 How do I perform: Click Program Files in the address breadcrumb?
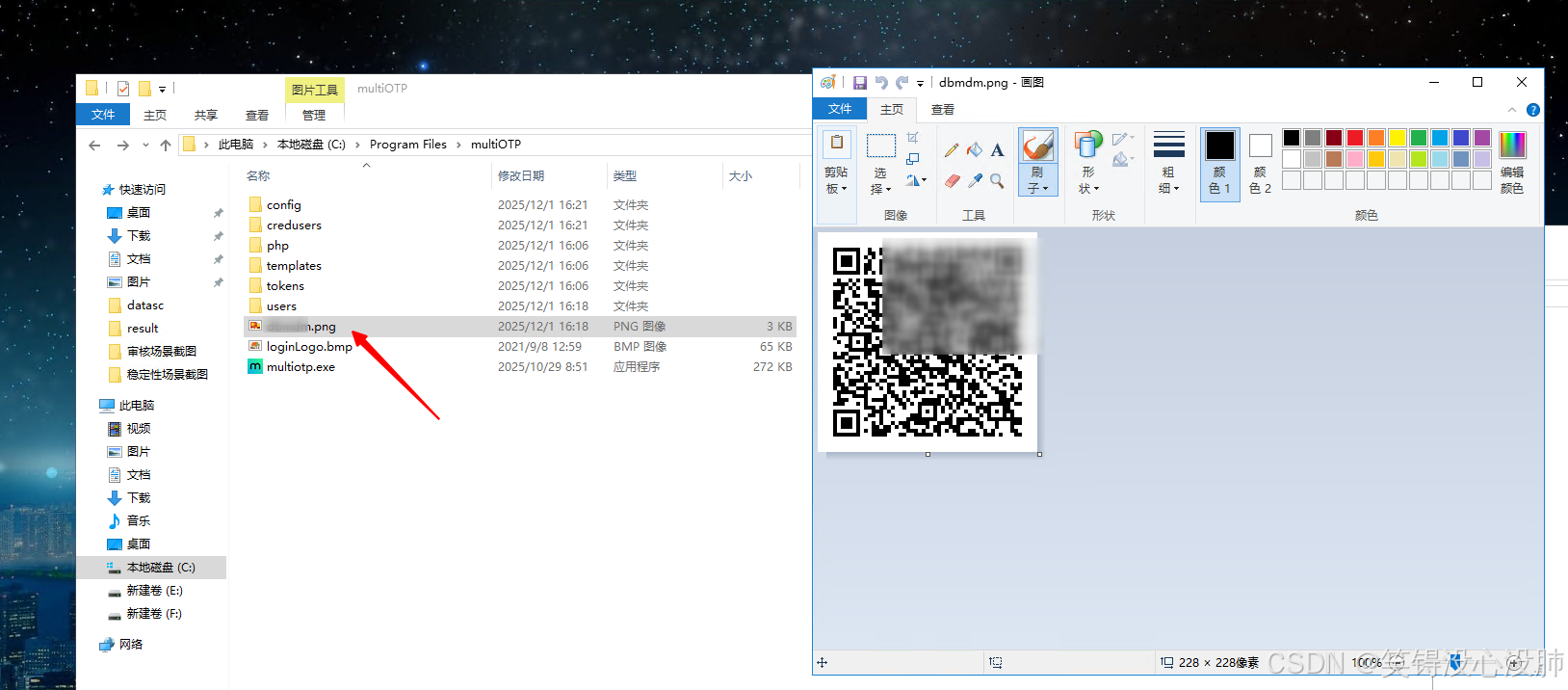click(408, 145)
